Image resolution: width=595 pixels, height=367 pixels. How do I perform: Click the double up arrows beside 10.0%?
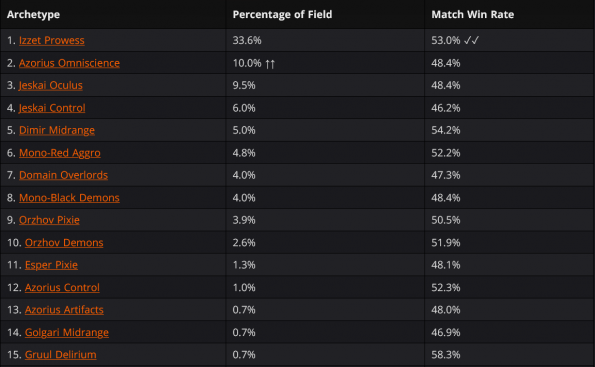(x=270, y=63)
